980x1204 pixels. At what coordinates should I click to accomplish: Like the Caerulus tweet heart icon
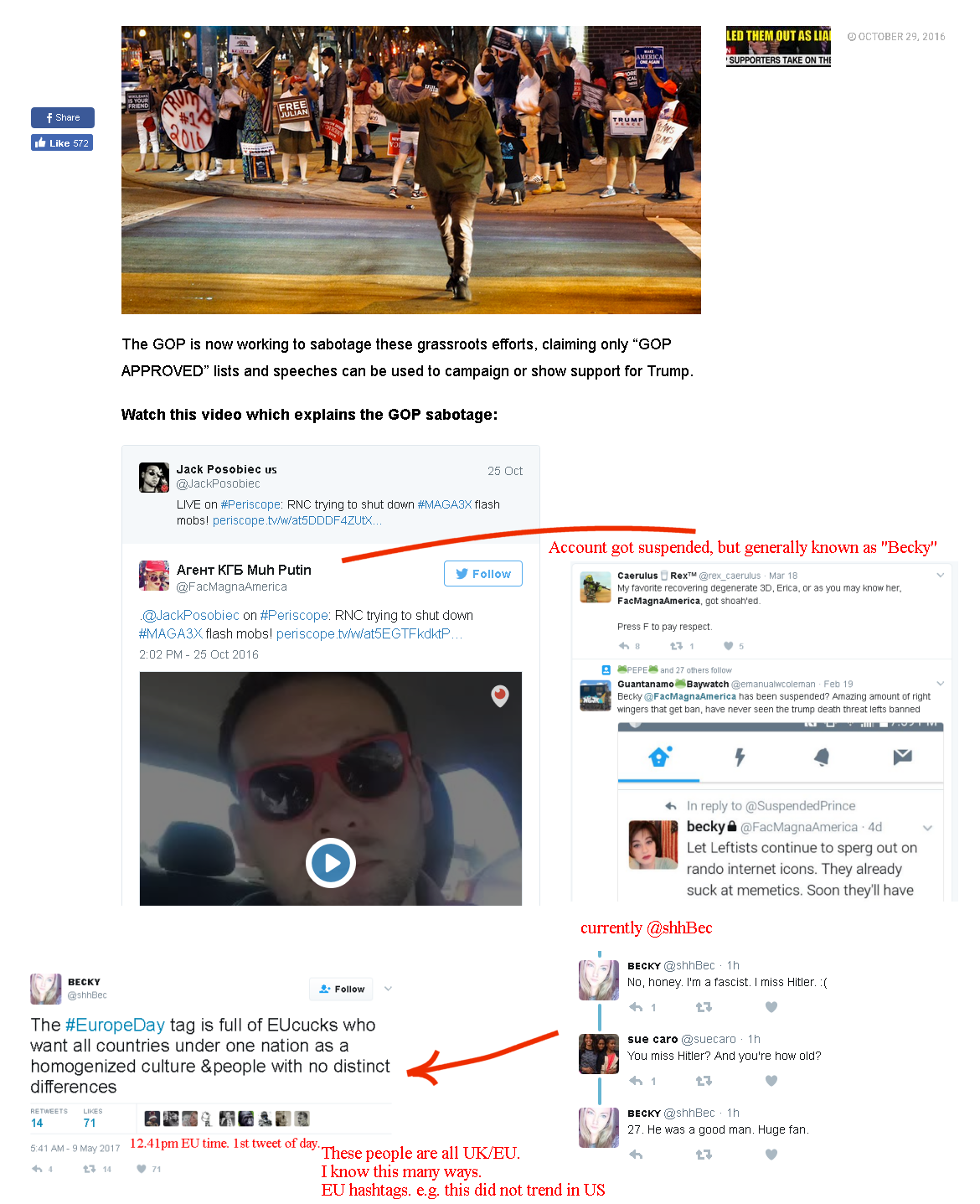tap(729, 646)
